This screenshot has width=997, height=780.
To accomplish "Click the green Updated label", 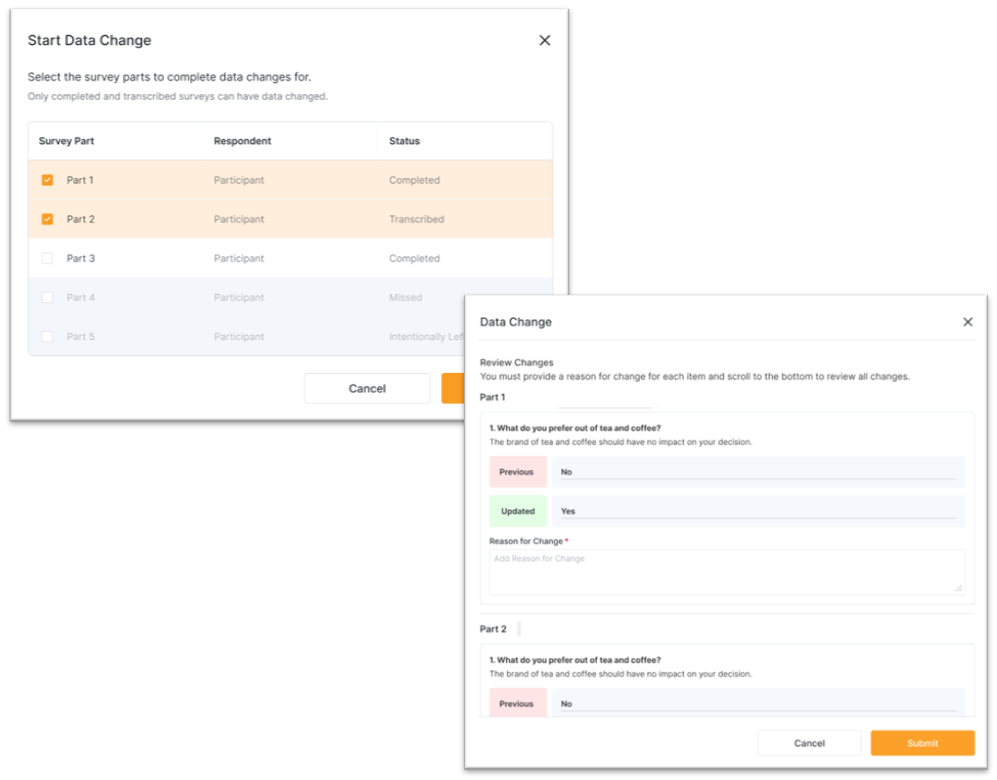I will 517,511.
